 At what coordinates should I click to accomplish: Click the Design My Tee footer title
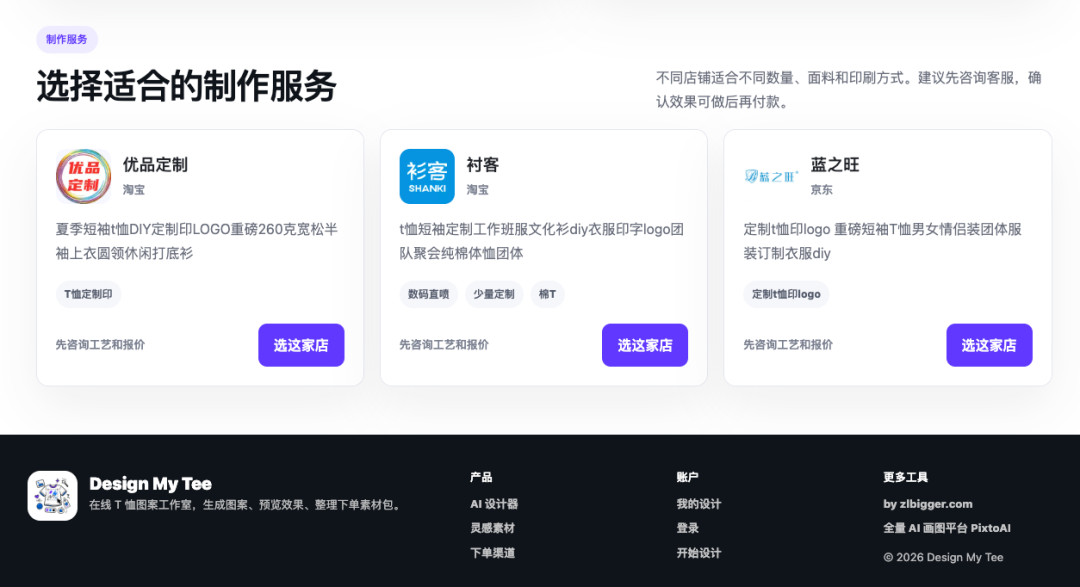point(150,484)
